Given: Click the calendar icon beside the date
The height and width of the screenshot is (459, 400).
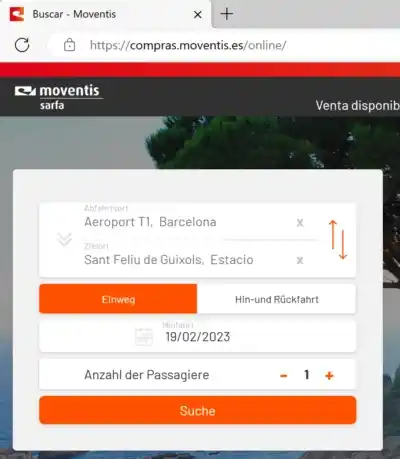Looking at the screenshot, I should (144, 337).
